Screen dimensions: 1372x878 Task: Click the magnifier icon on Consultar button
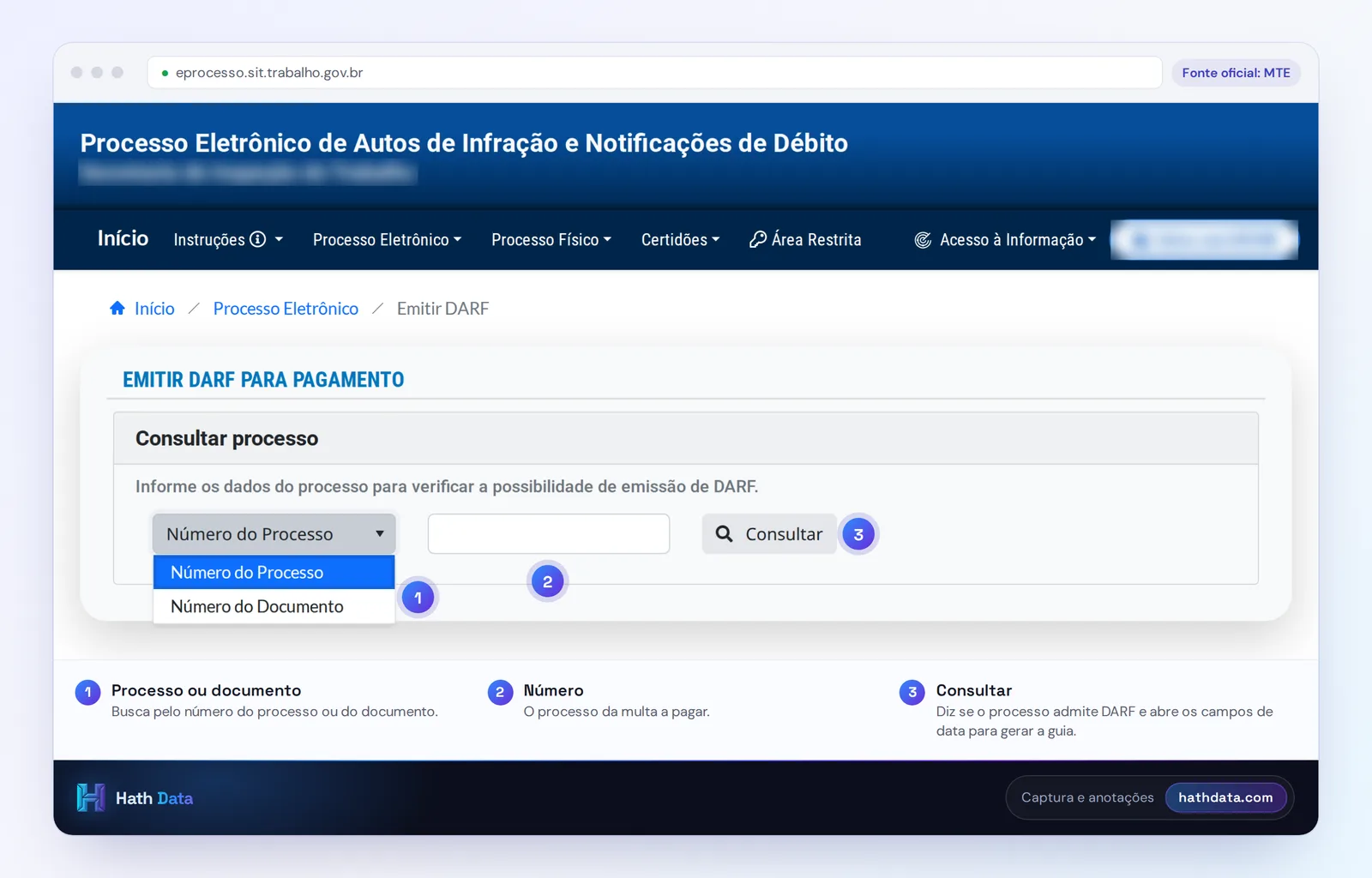pos(725,534)
